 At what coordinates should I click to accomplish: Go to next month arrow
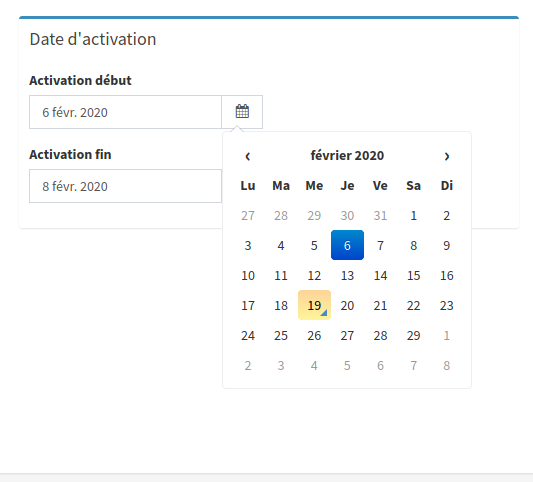(447, 156)
